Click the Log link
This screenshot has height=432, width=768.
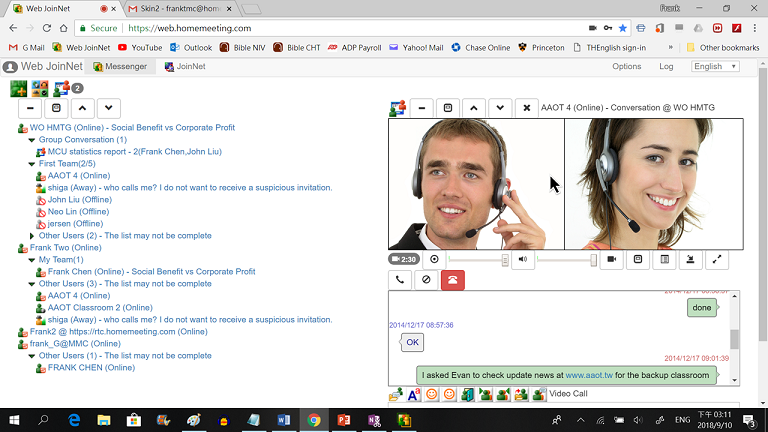click(666, 67)
